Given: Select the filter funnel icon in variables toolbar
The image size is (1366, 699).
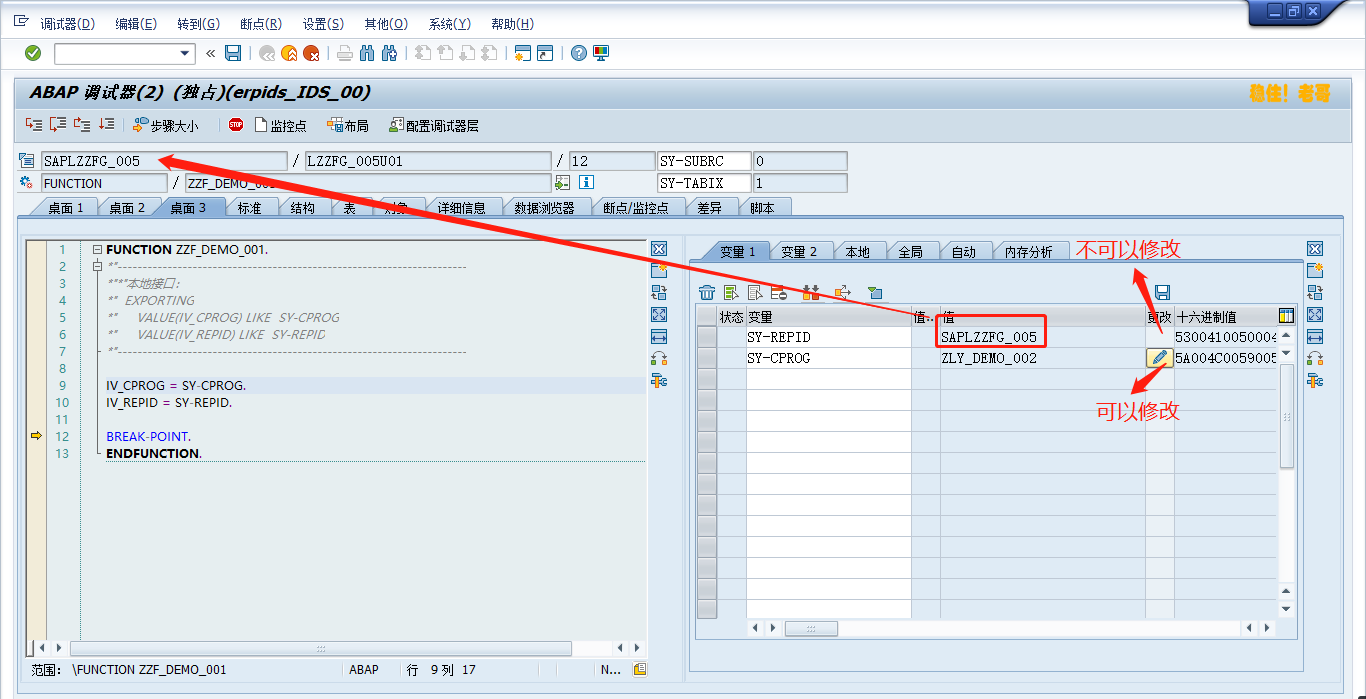Looking at the screenshot, I should [873, 292].
